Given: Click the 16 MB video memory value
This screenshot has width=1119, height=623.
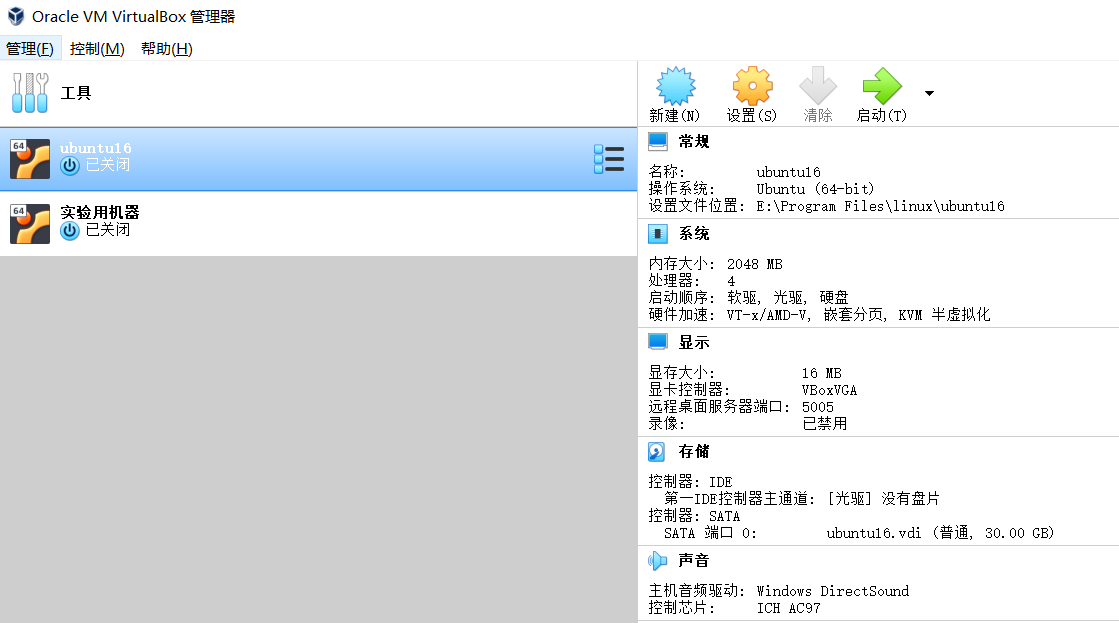Looking at the screenshot, I should pyautogui.click(x=822, y=373).
